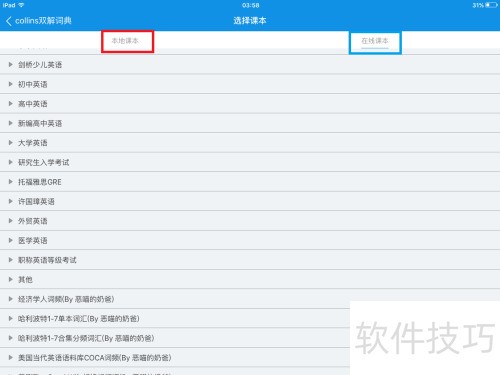
Task: Expand the 外贸英语 disclosure triangle
Action: (11, 221)
